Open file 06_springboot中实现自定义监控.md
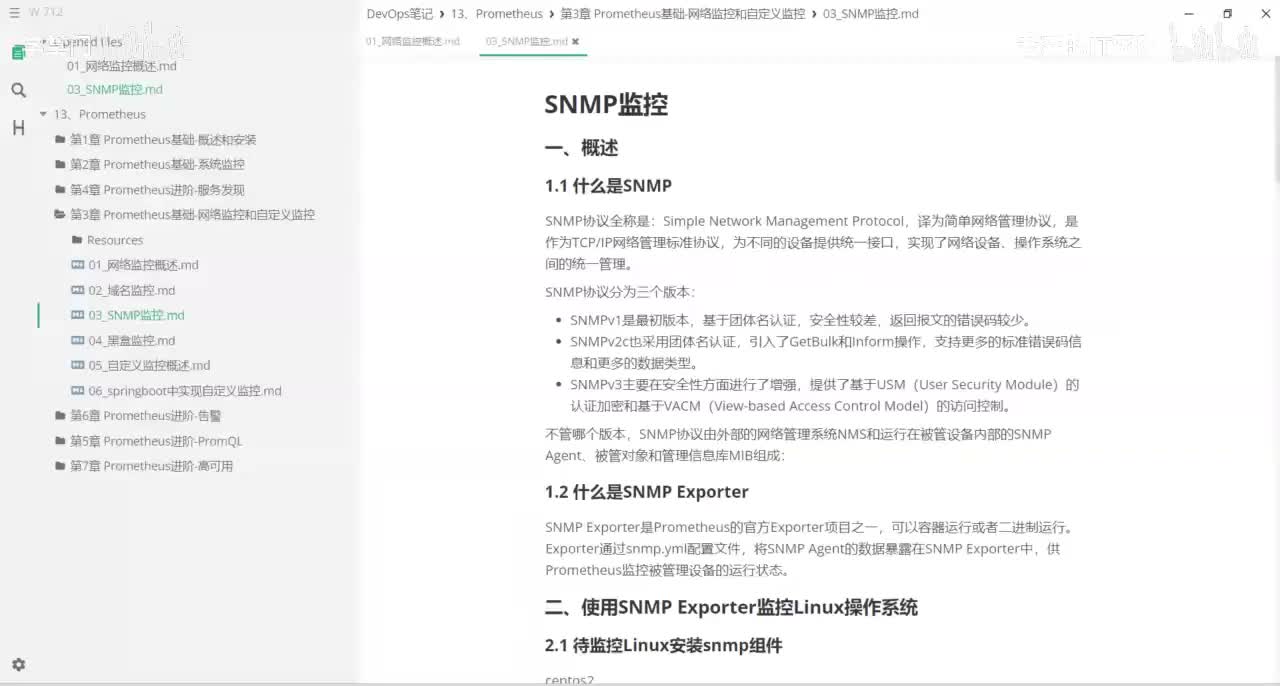 (185, 391)
